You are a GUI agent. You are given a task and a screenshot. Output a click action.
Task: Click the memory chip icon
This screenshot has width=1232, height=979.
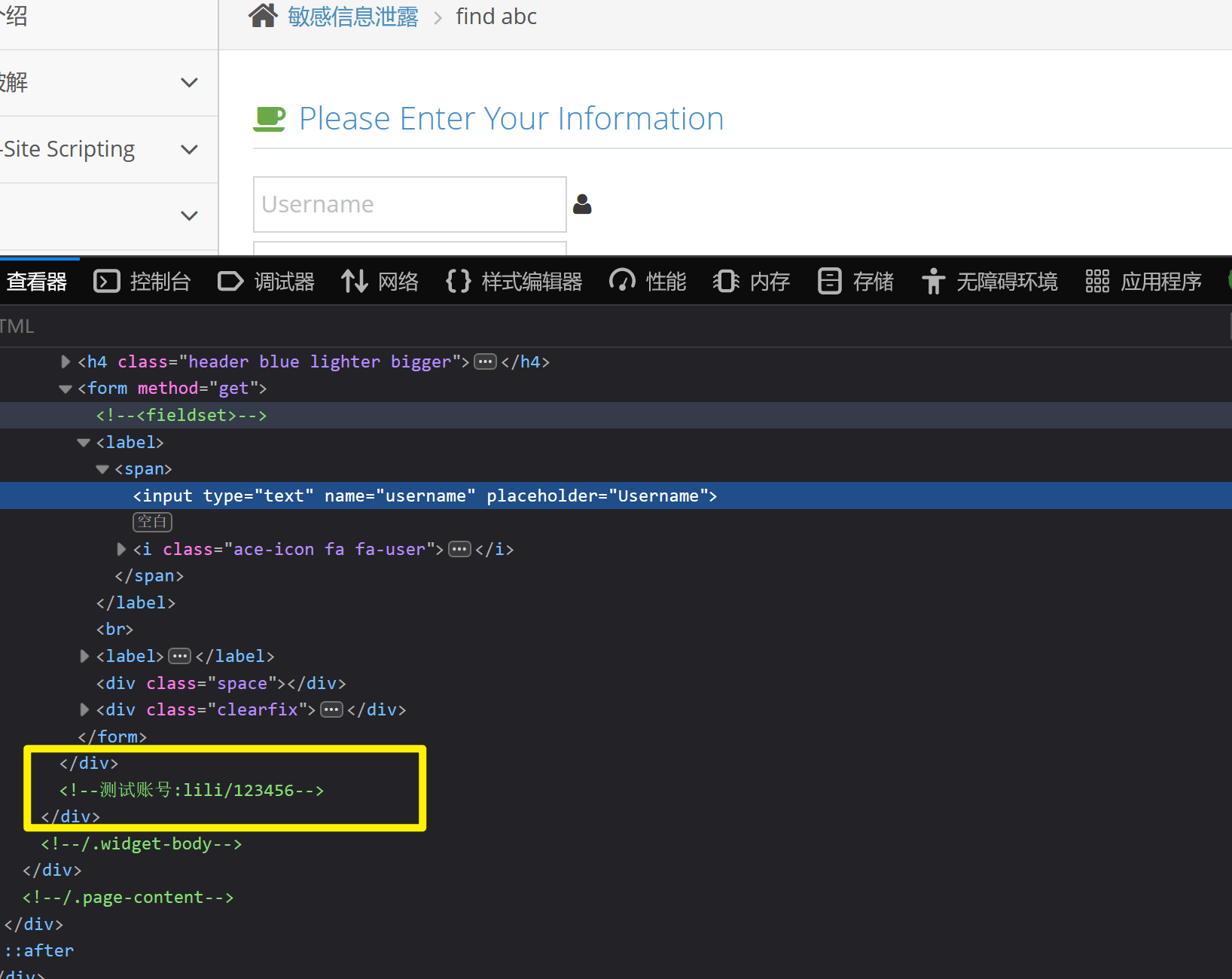(x=726, y=282)
